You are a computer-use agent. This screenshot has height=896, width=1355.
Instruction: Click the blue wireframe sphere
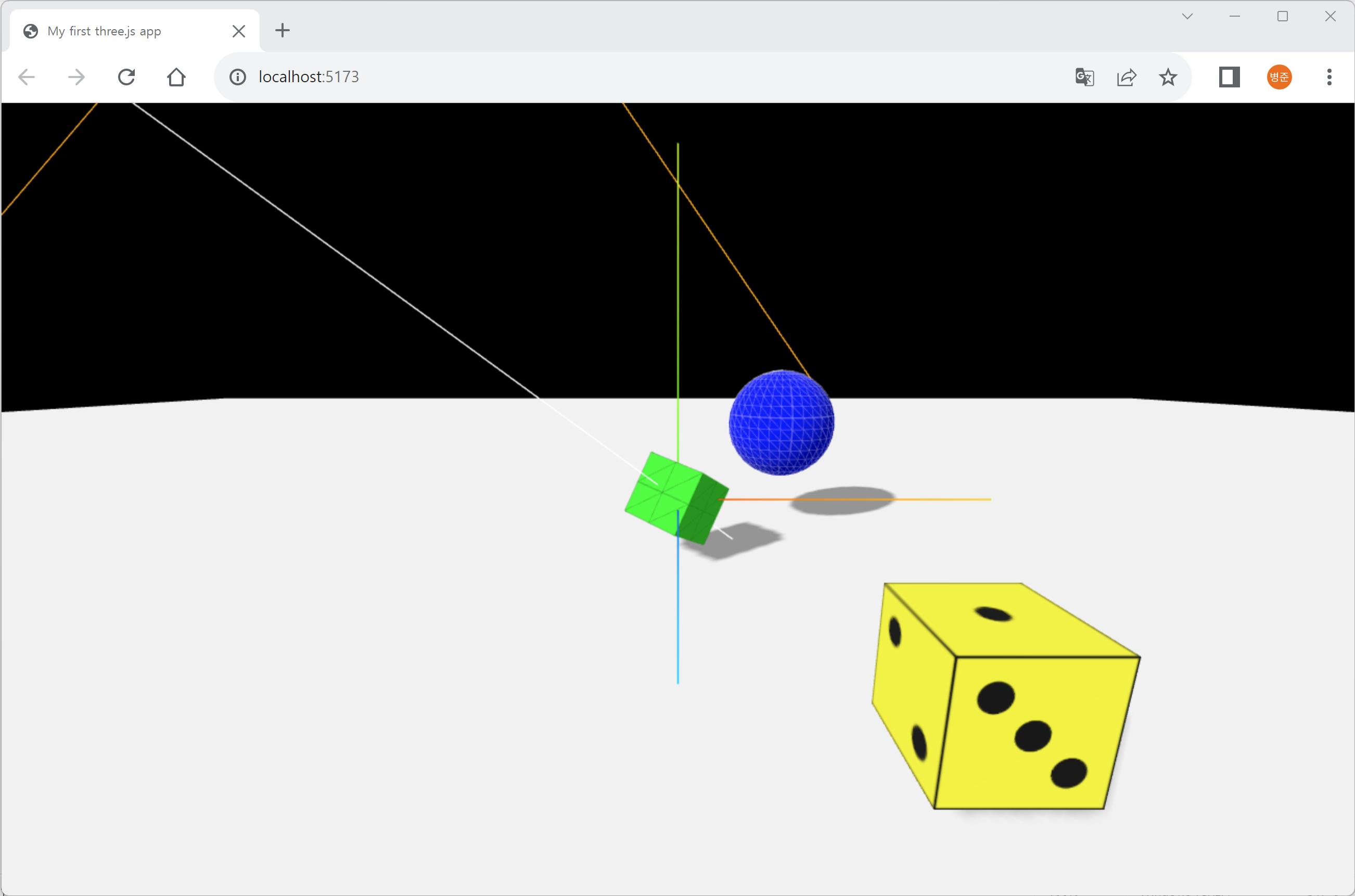pos(781,423)
